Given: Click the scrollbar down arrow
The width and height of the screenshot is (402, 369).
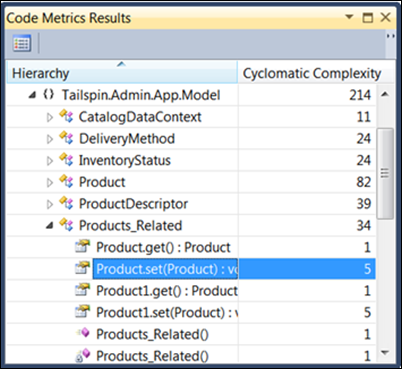Looking at the screenshot, I should click(385, 352).
